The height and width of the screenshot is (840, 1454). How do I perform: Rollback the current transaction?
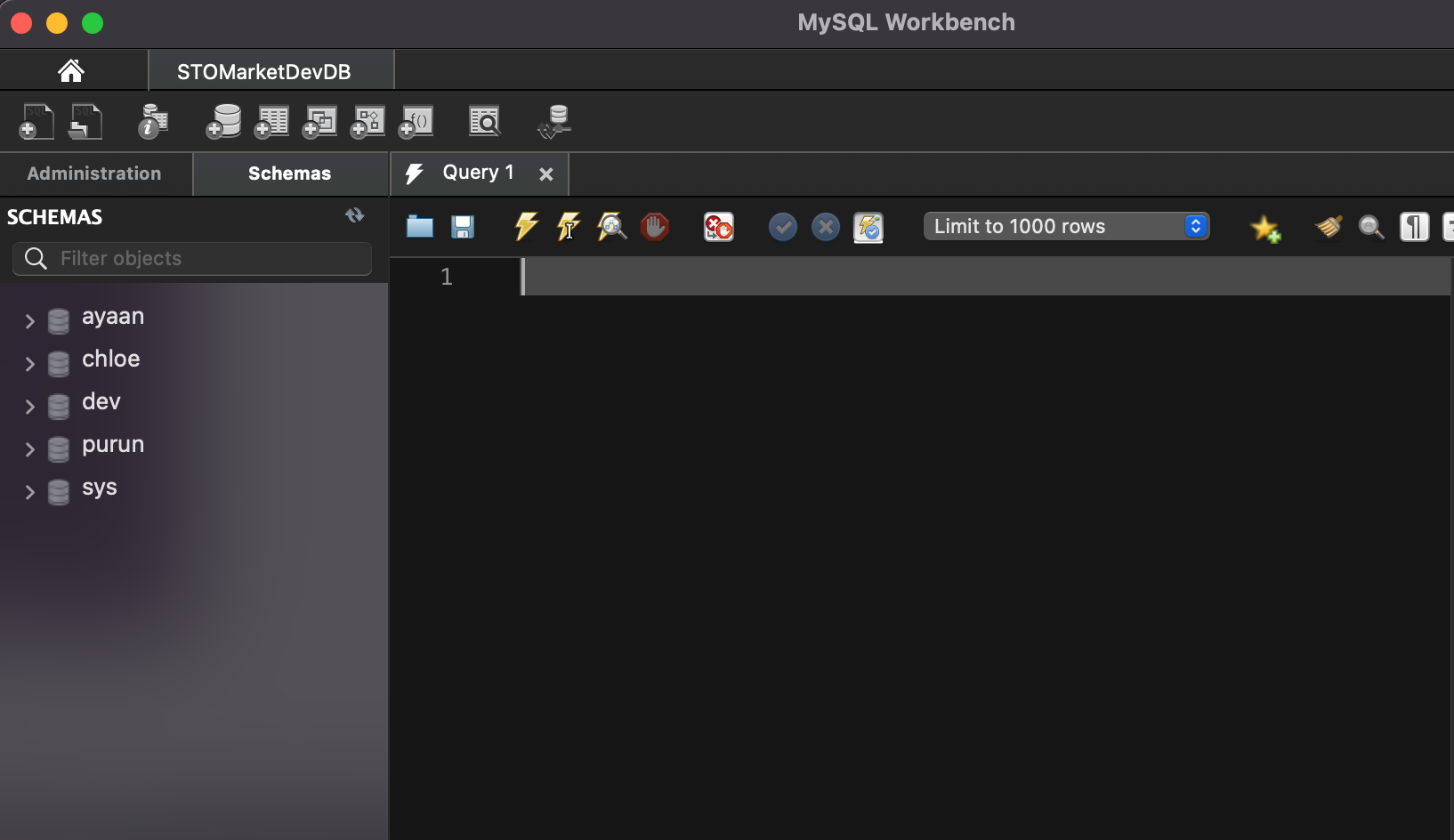click(x=826, y=227)
